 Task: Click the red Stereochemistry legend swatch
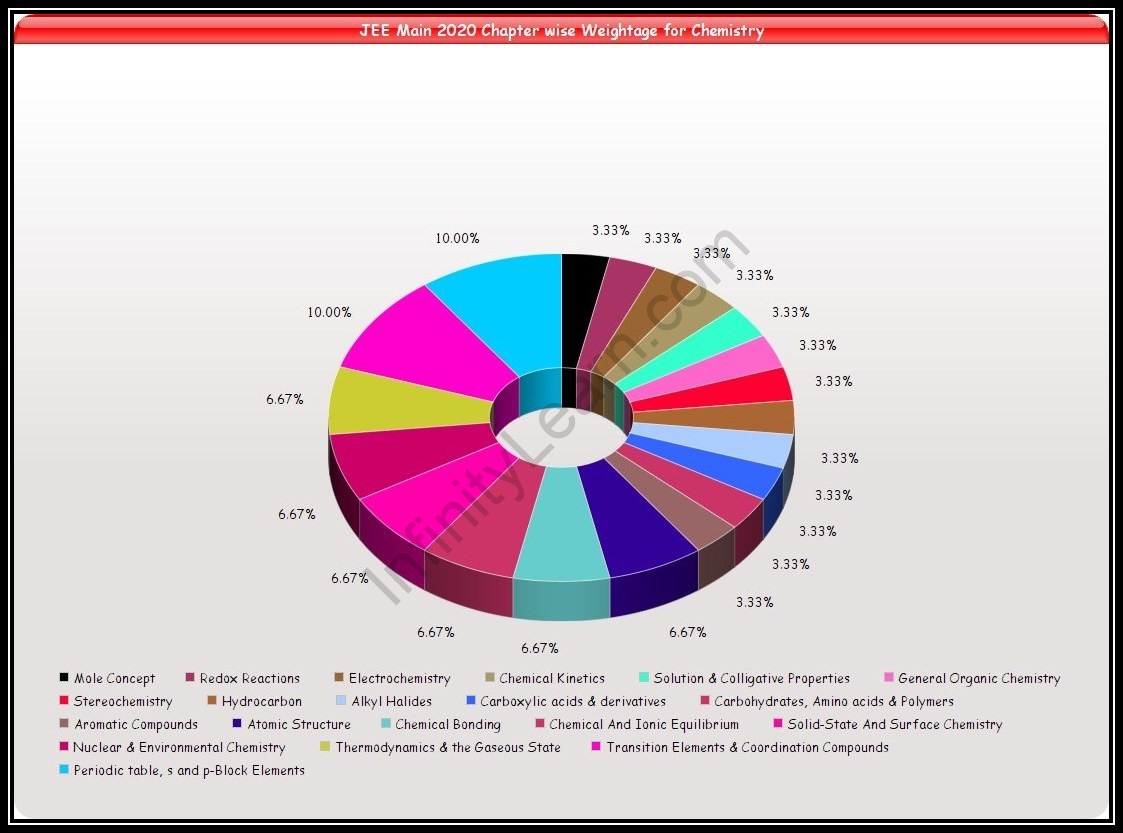click(x=64, y=701)
